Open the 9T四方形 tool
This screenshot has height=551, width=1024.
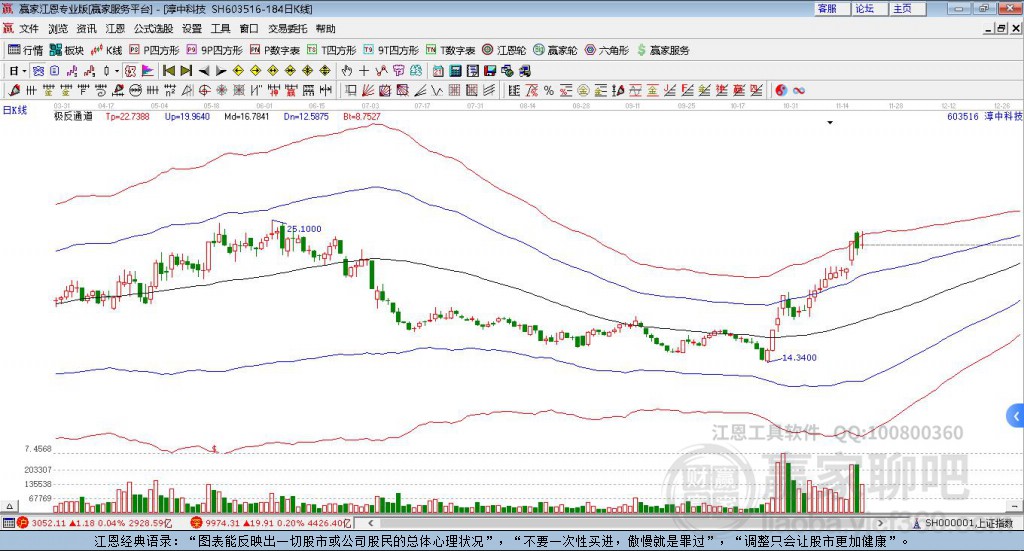pos(391,50)
